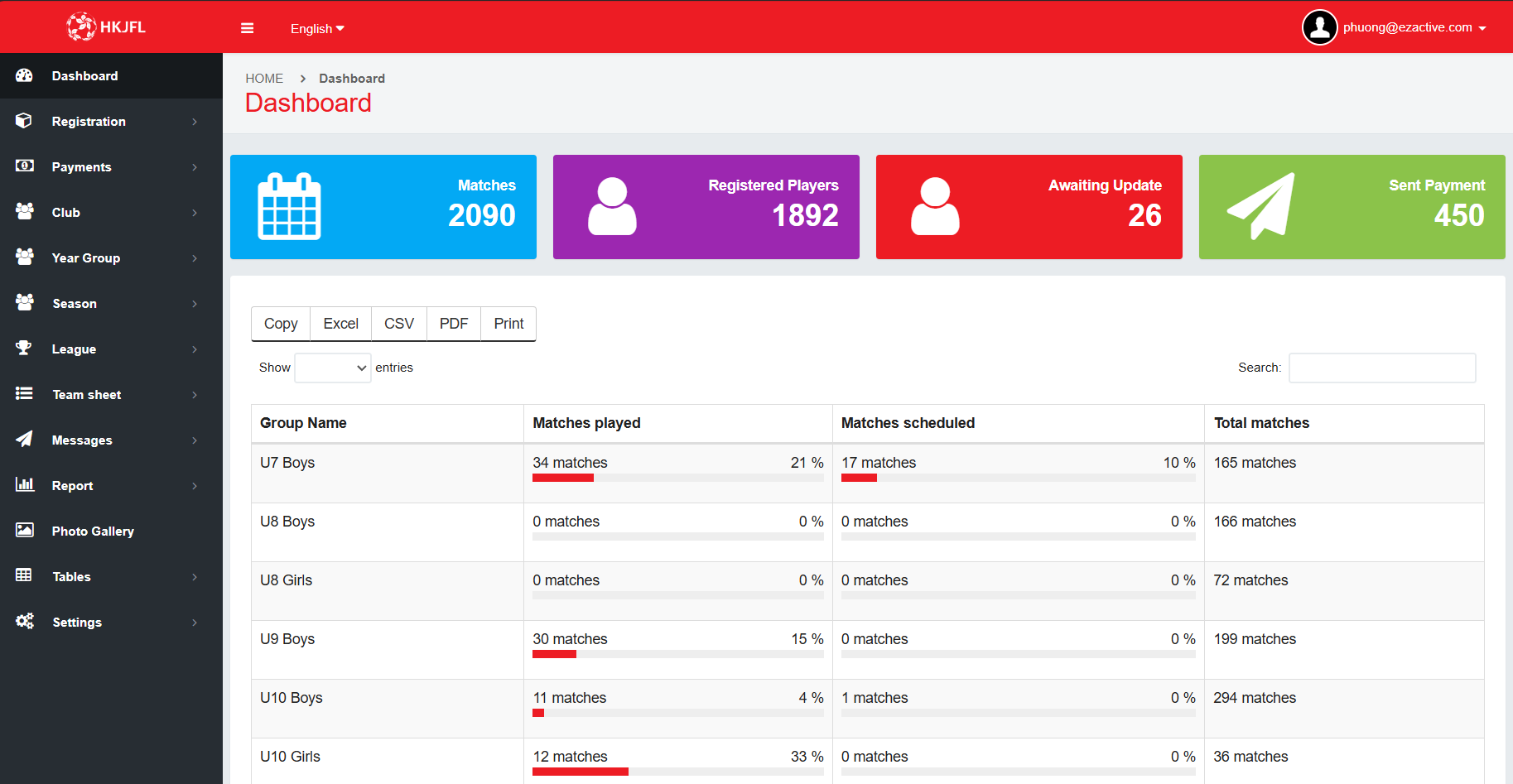Click the Settings gears icon in sidebar

click(x=24, y=622)
